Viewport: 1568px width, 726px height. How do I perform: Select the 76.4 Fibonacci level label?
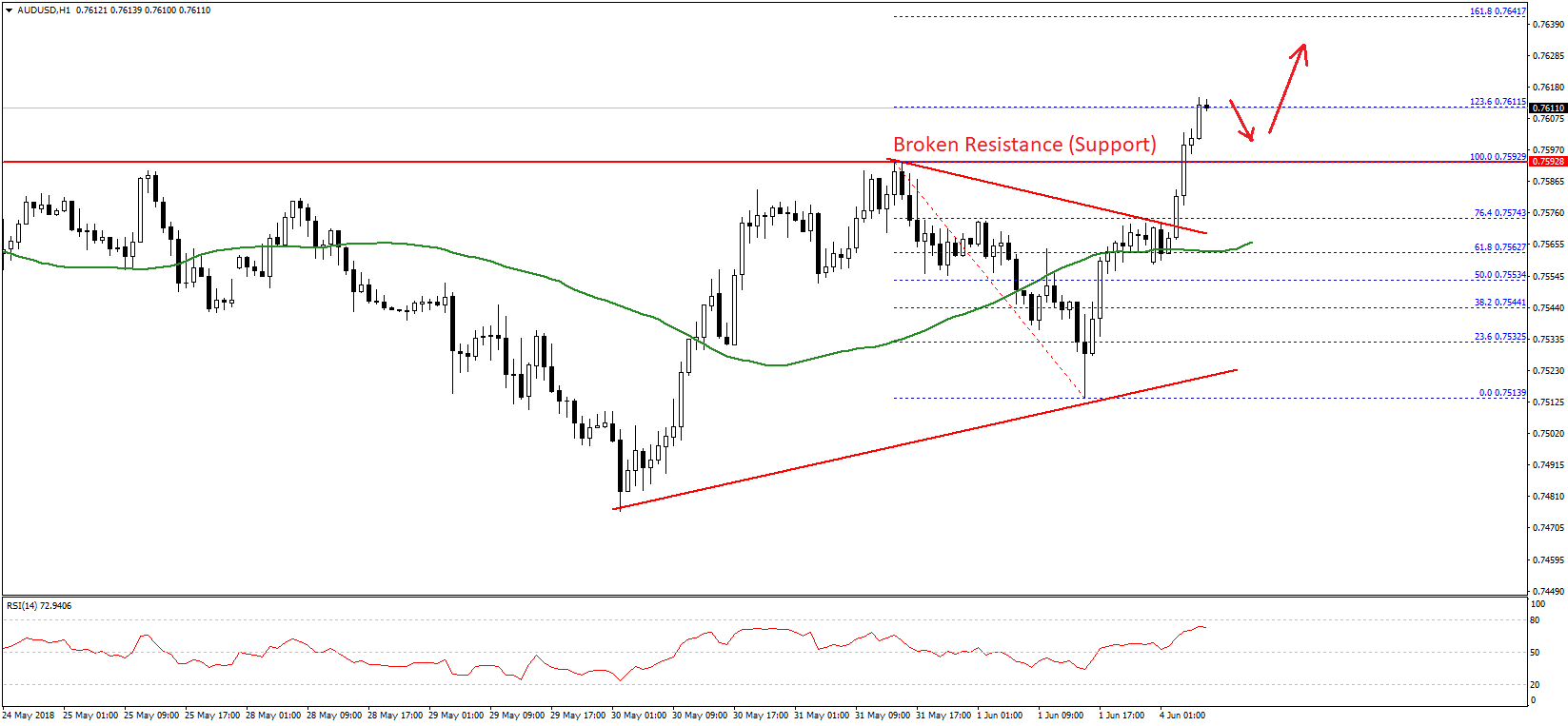point(1499,213)
